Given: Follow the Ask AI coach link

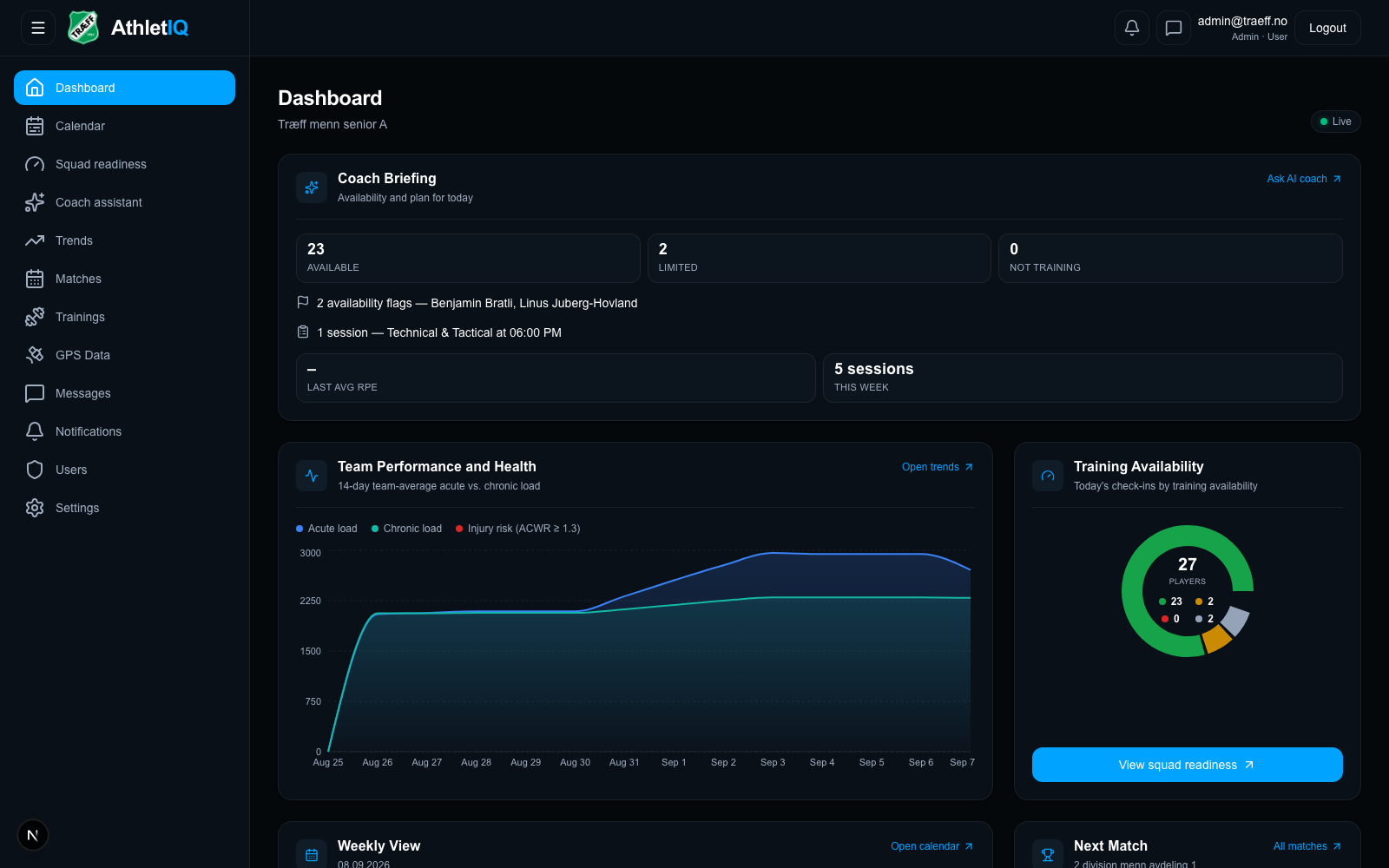Looking at the screenshot, I should click(1304, 179).
